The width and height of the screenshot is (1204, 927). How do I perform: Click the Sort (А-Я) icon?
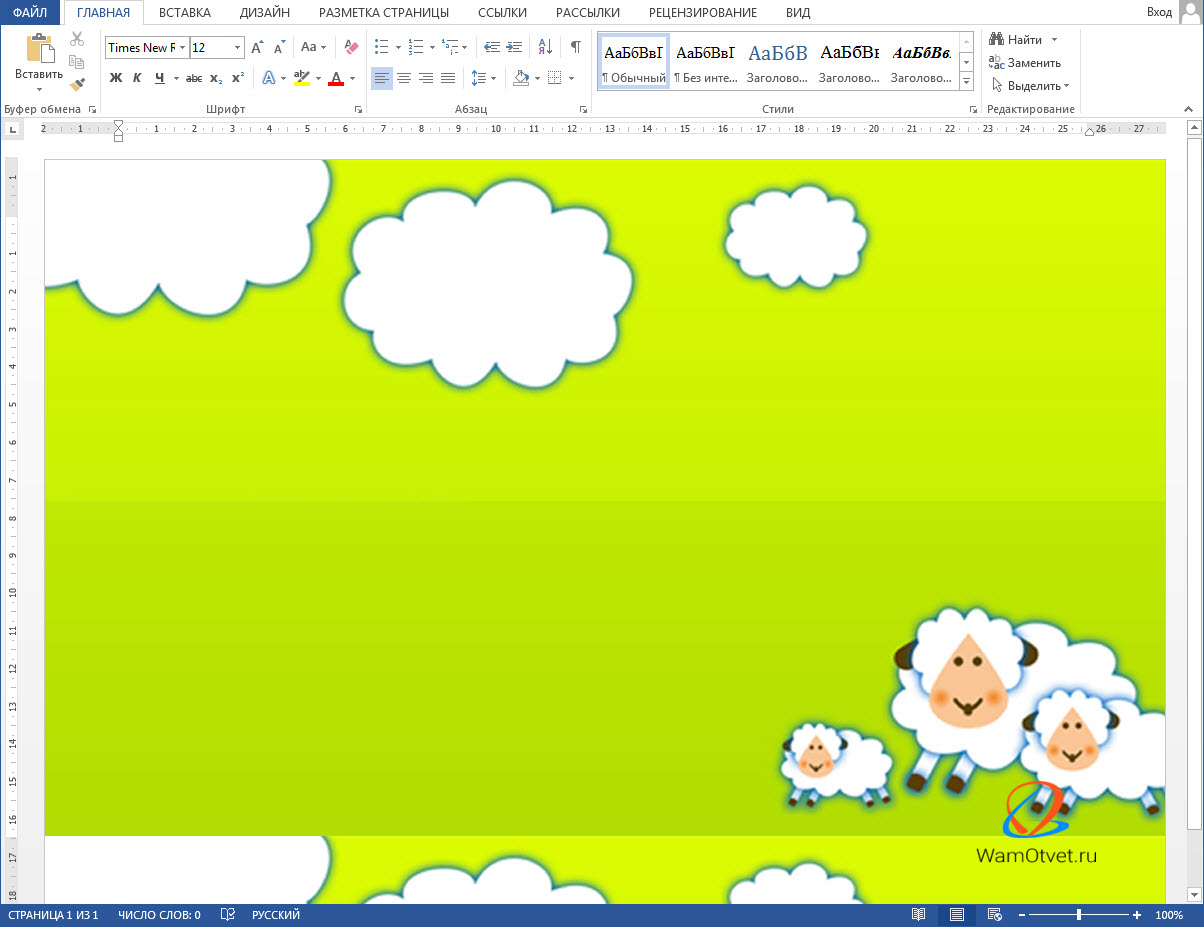(545, 47)
